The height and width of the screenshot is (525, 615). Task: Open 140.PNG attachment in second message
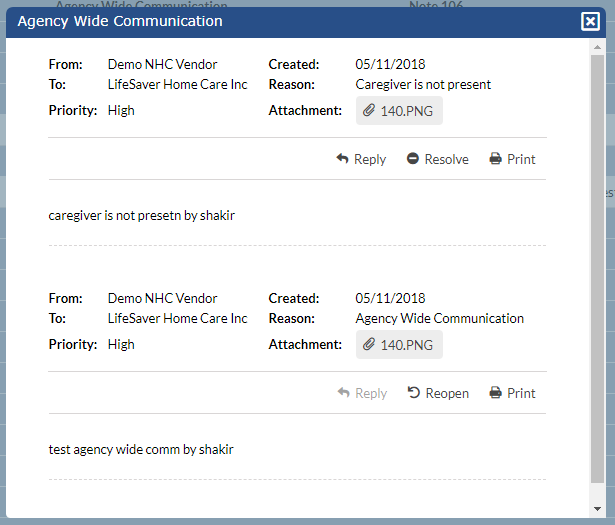pos(407,345)
